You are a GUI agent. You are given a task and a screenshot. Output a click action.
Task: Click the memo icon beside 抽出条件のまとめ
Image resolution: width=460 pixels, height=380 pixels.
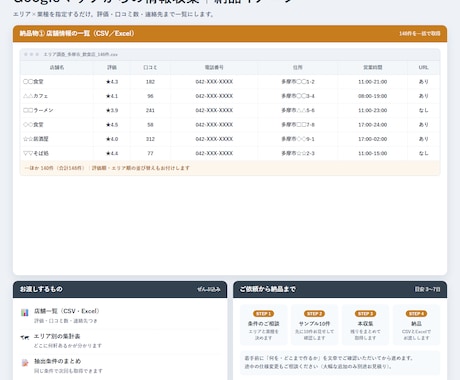(x=25, y=362)
